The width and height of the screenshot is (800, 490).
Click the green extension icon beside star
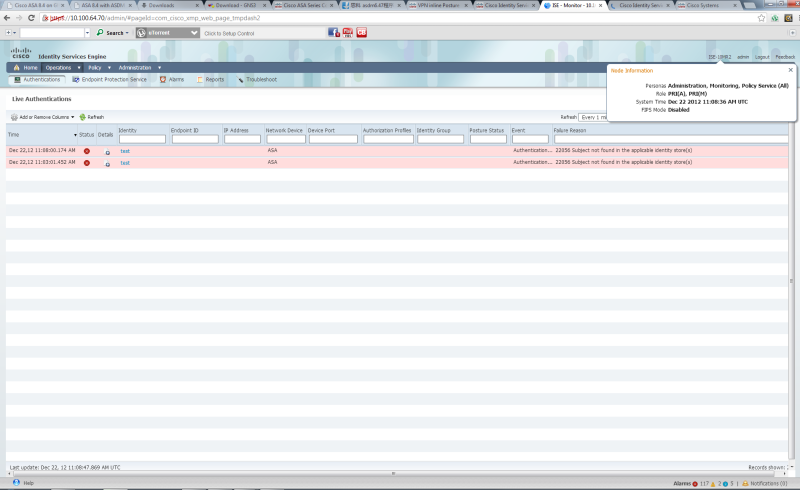coord(774,18)
